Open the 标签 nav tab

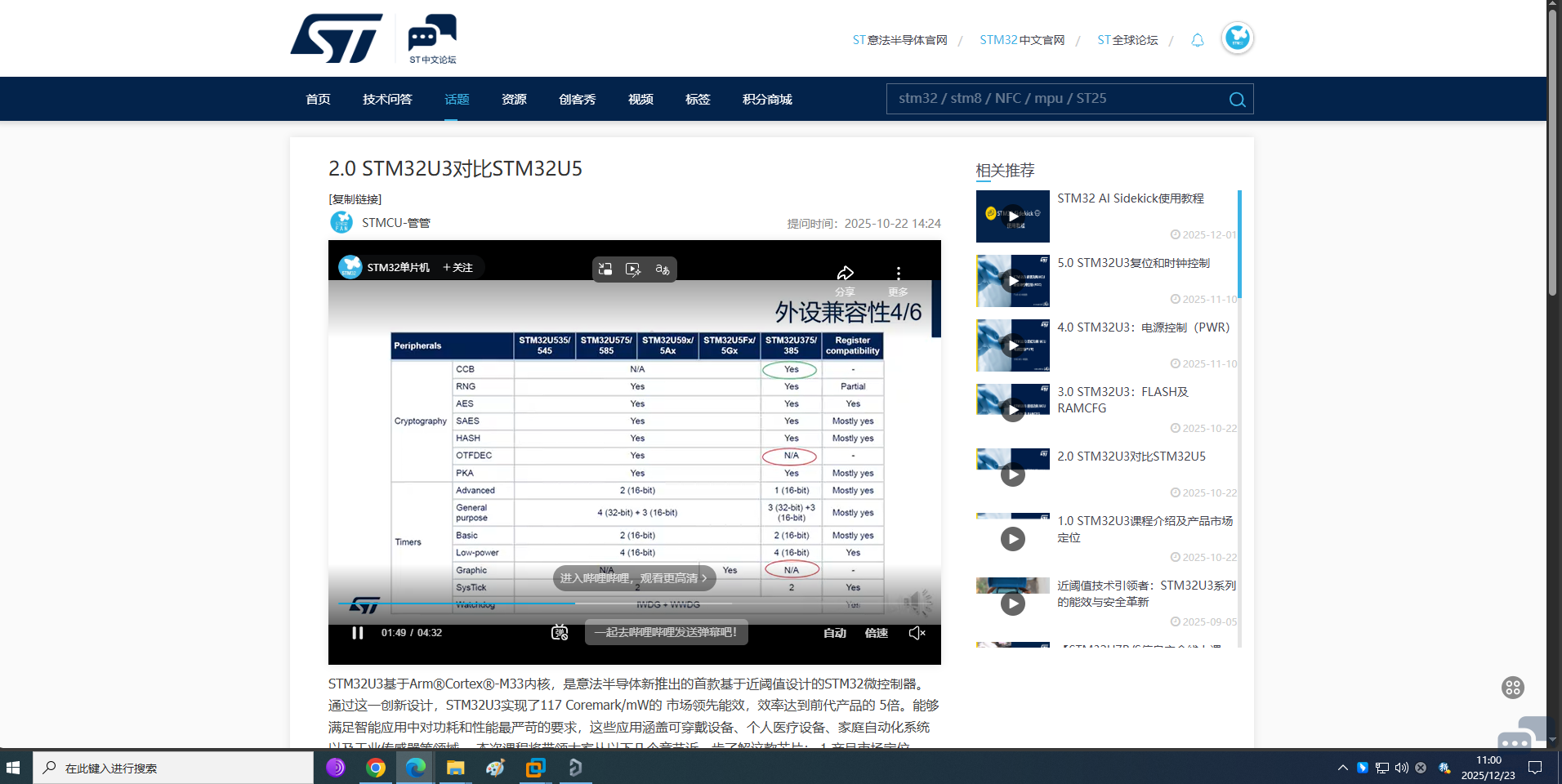click(x=698, y=100)
